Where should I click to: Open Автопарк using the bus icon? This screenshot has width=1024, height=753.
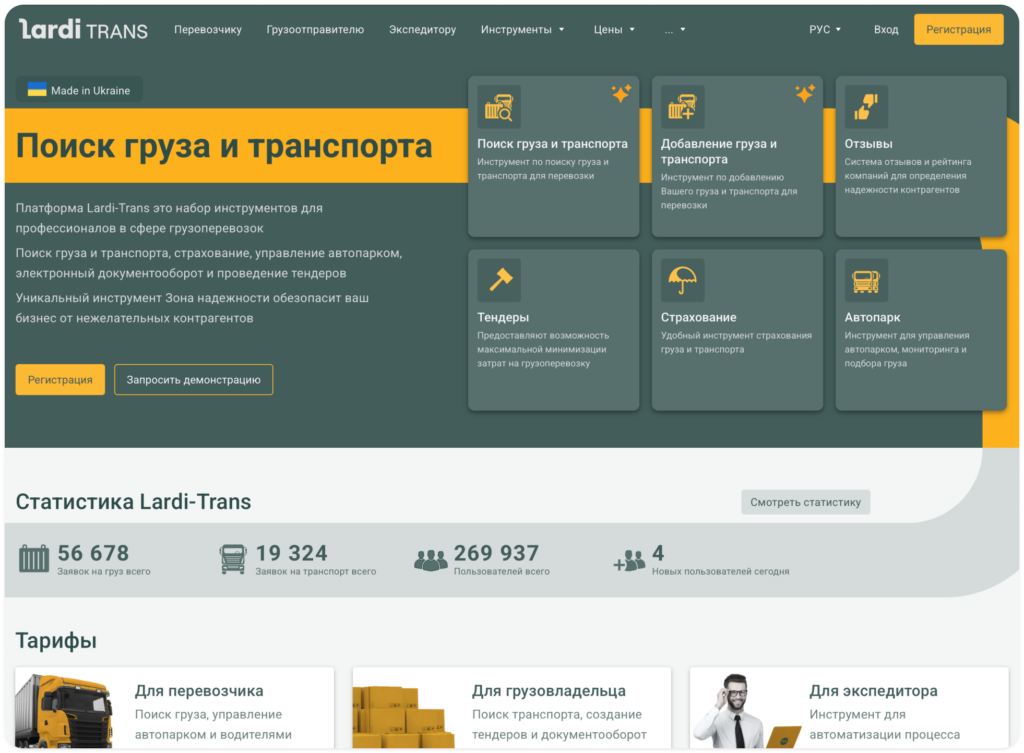pos(868,279)
